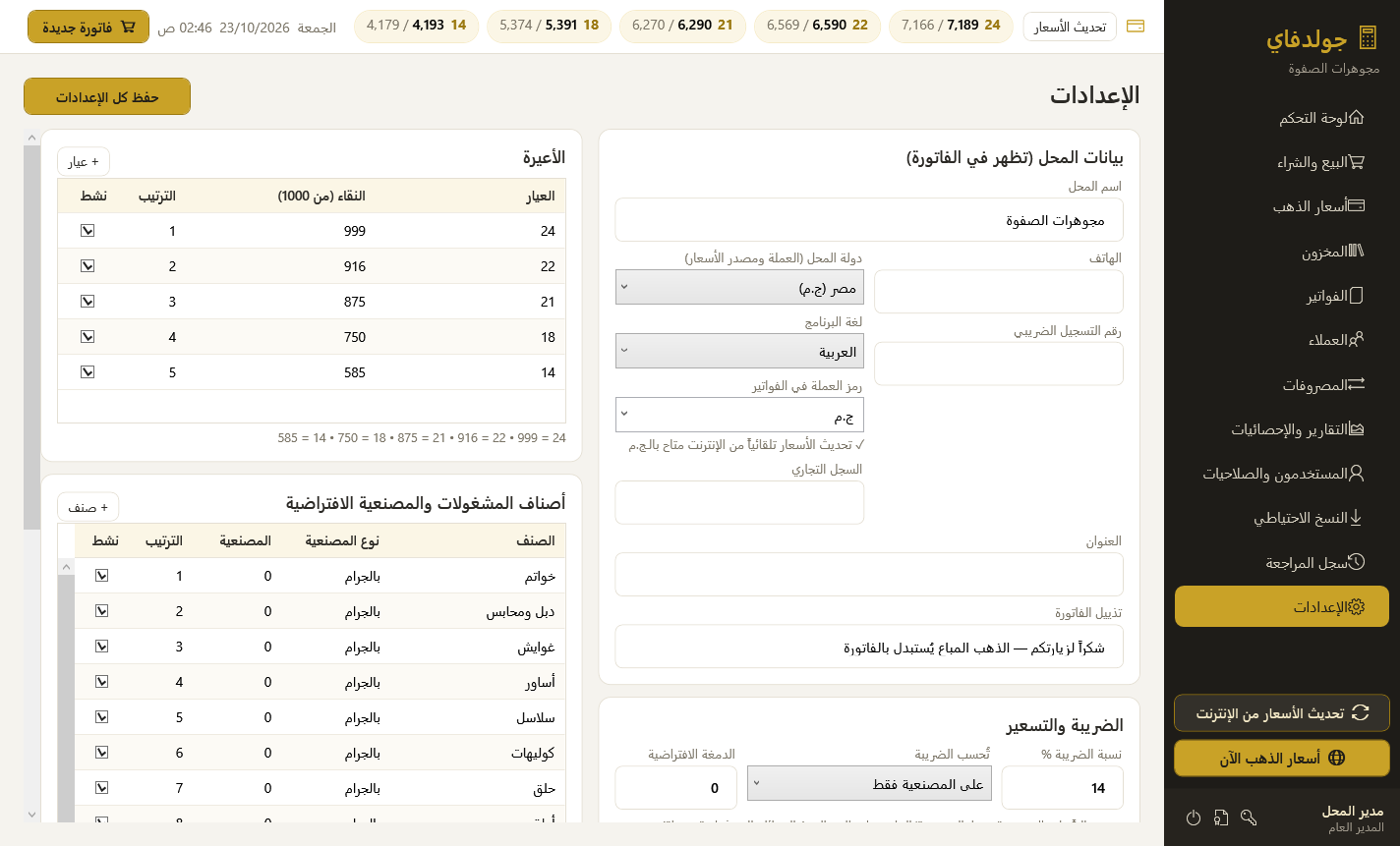Click the right panel vertical scrollbar track

coord(31,668)
